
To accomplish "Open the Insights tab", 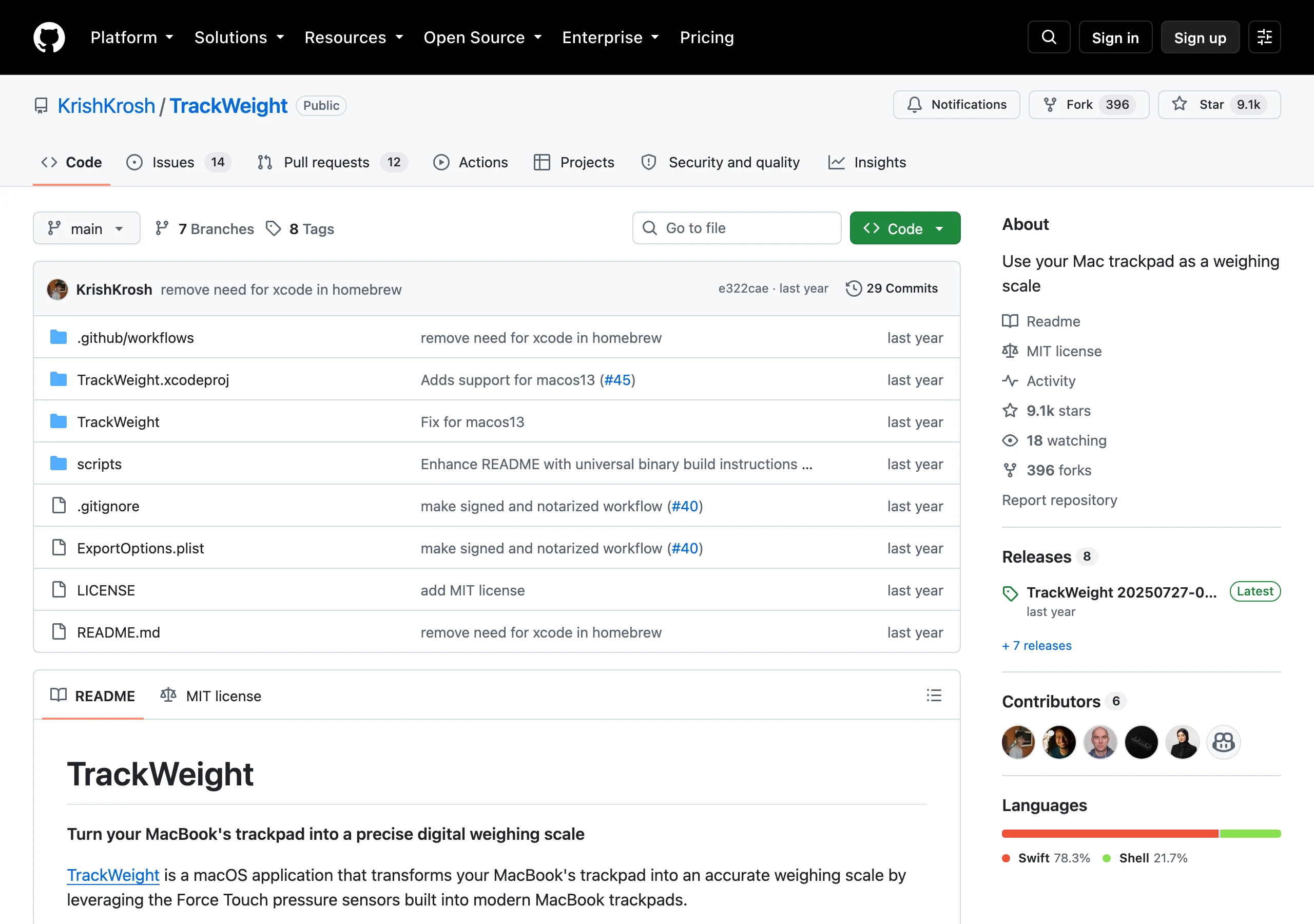I will pos(867,162).
